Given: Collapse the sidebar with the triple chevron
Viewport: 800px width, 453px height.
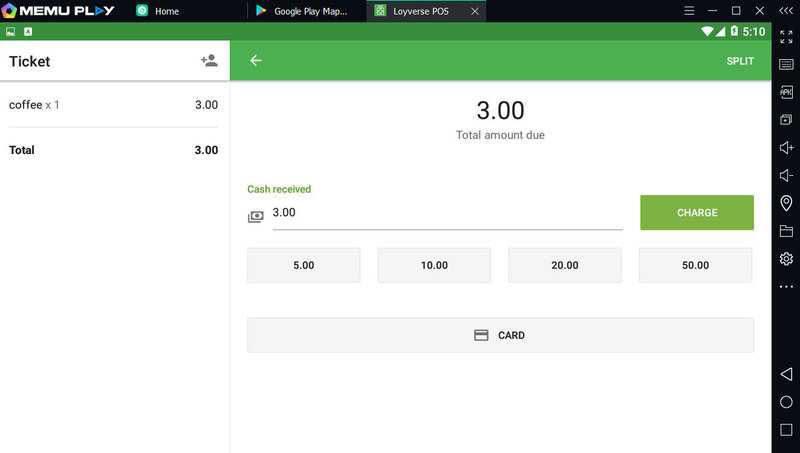Looking at the screenshot, I should tap(785, 10).
